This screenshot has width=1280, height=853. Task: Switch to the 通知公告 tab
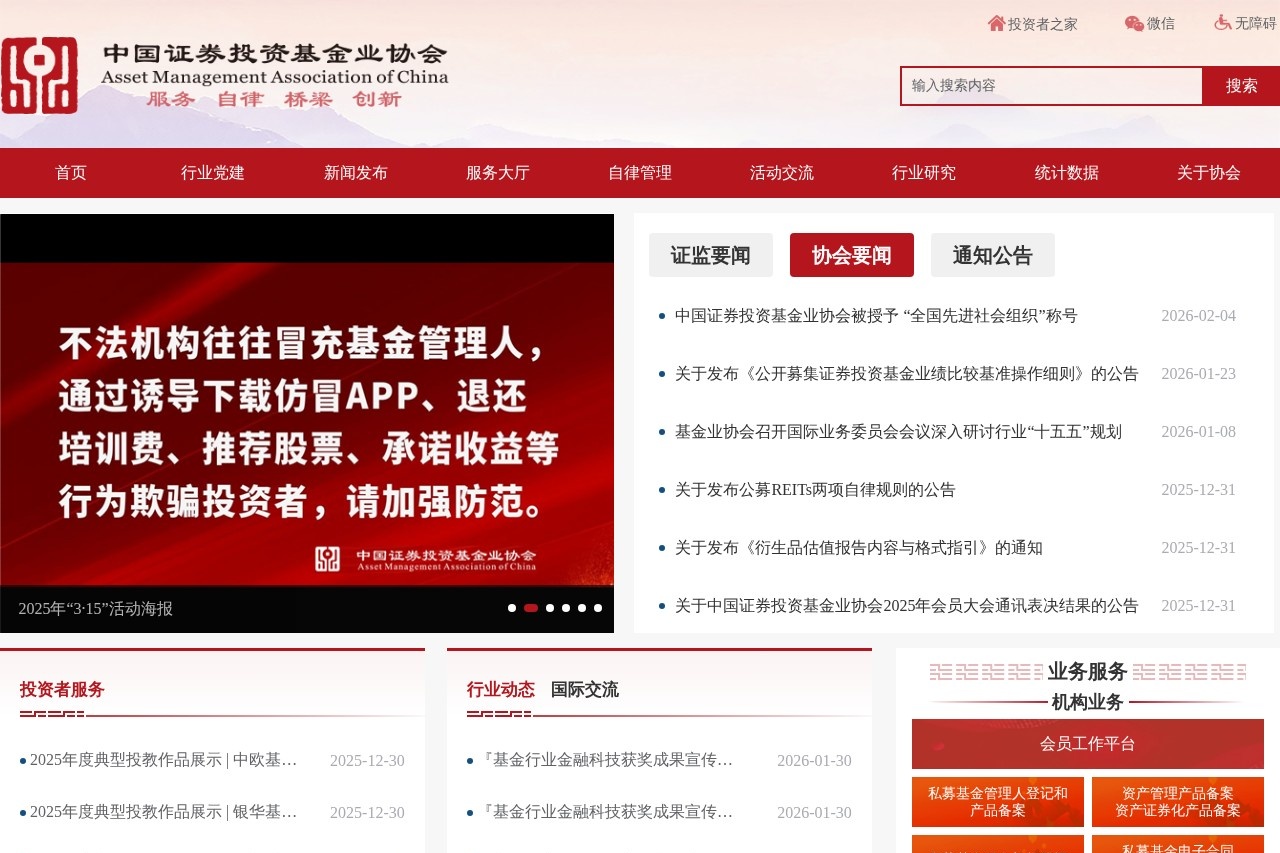tap(993, 255)
